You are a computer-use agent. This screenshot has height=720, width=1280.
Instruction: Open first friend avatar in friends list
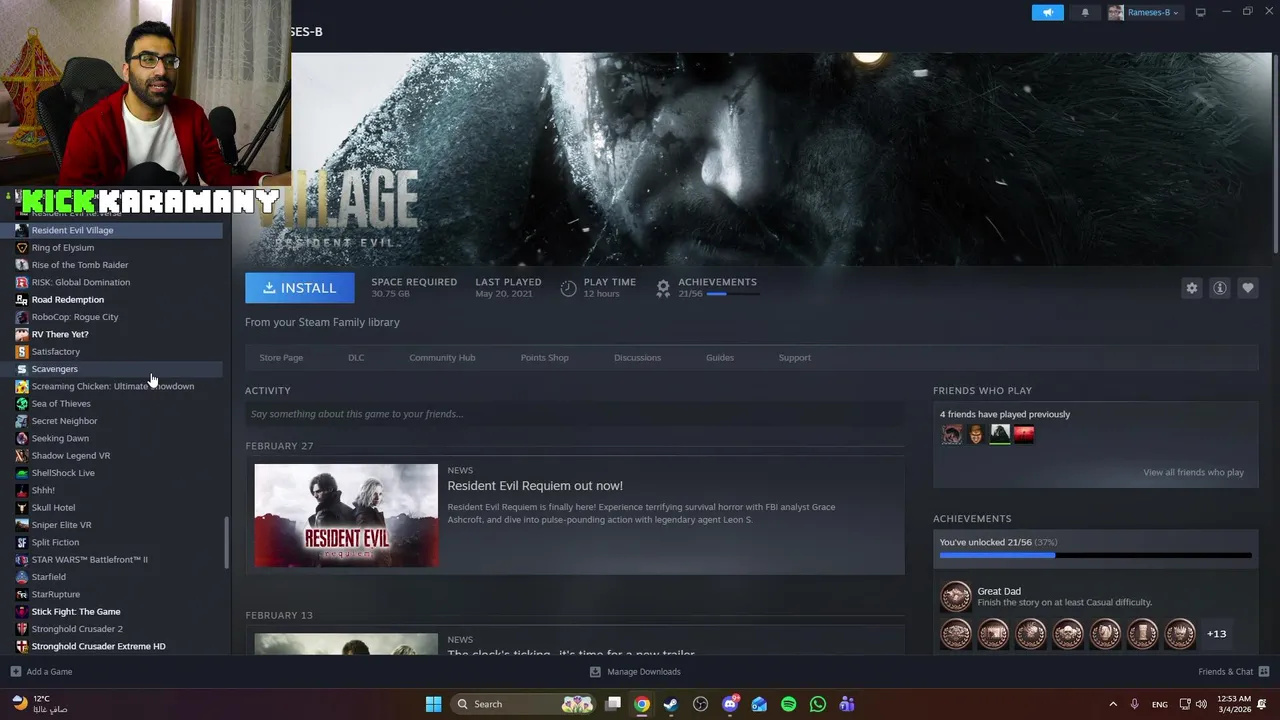(x=952, y=434)
